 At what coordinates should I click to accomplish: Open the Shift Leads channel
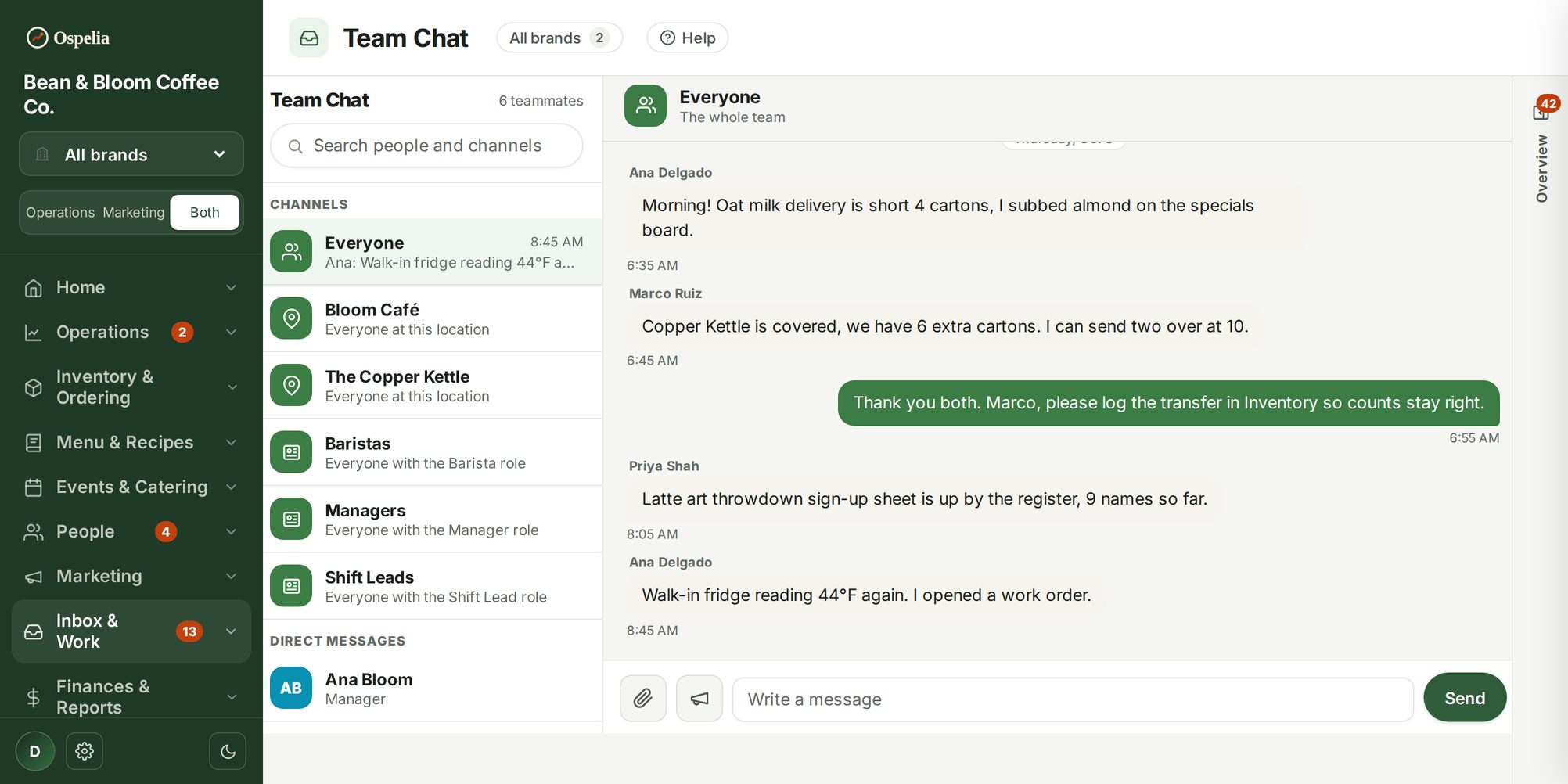coord(433,586)
